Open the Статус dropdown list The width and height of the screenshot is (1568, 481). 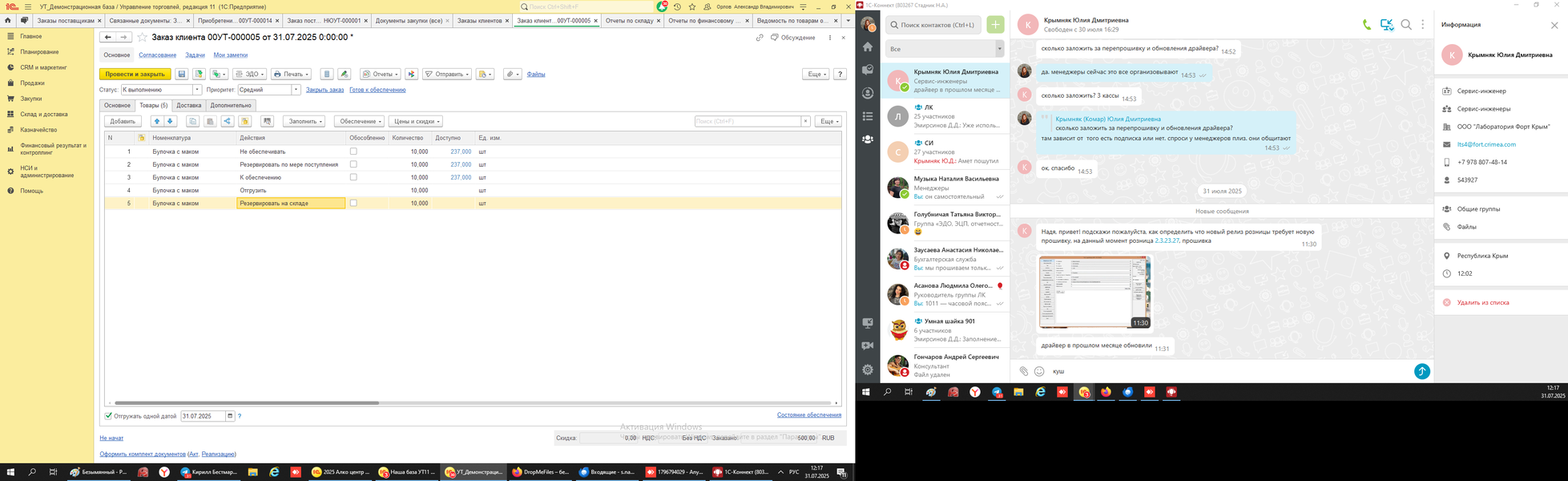coord(197,90)
